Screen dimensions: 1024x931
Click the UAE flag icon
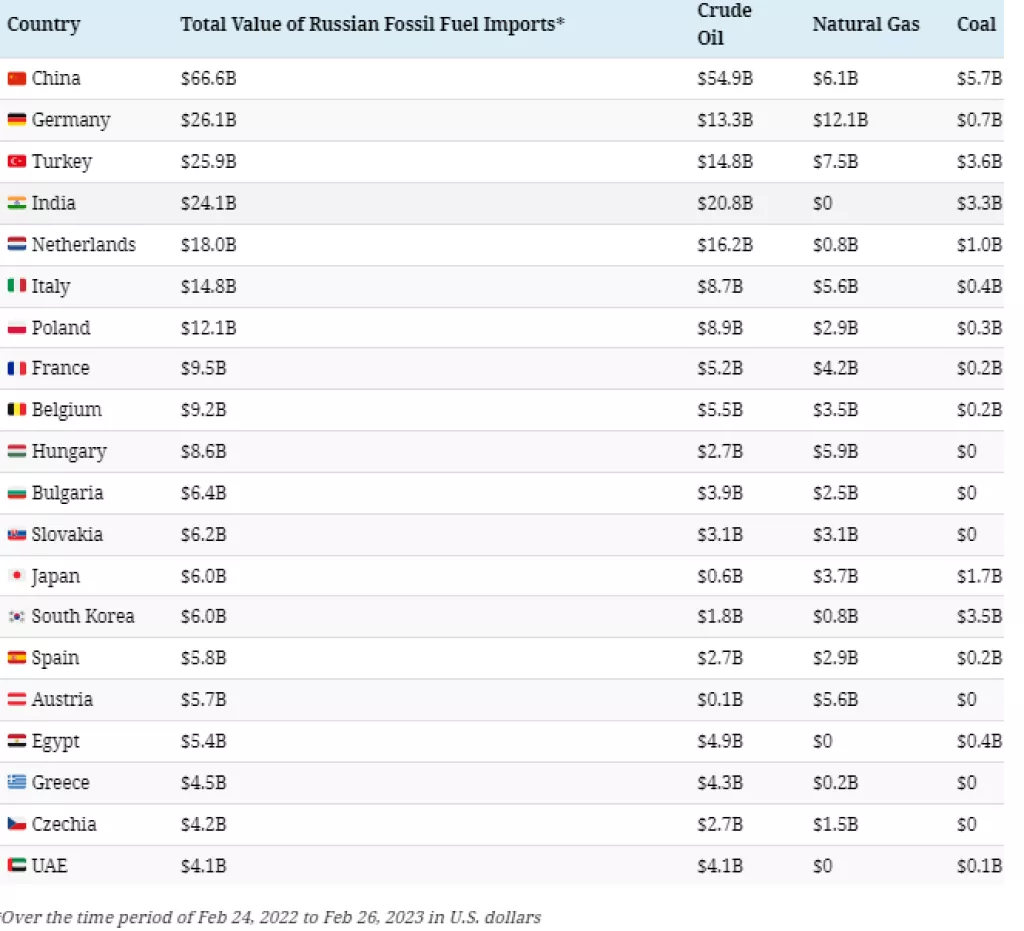(x=16, y=866)
